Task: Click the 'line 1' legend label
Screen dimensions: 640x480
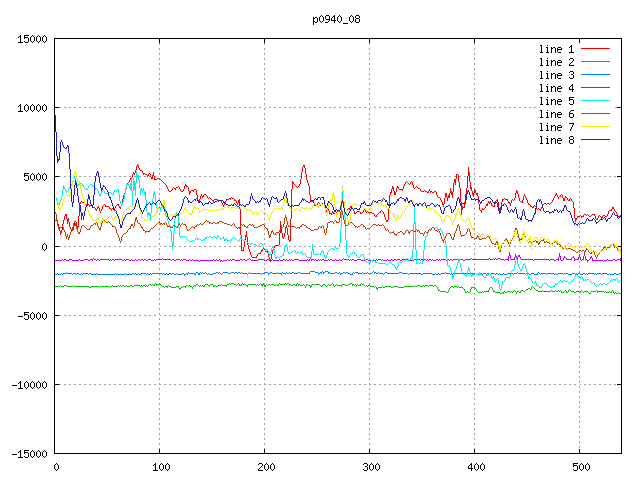Action: pos(557,49)
